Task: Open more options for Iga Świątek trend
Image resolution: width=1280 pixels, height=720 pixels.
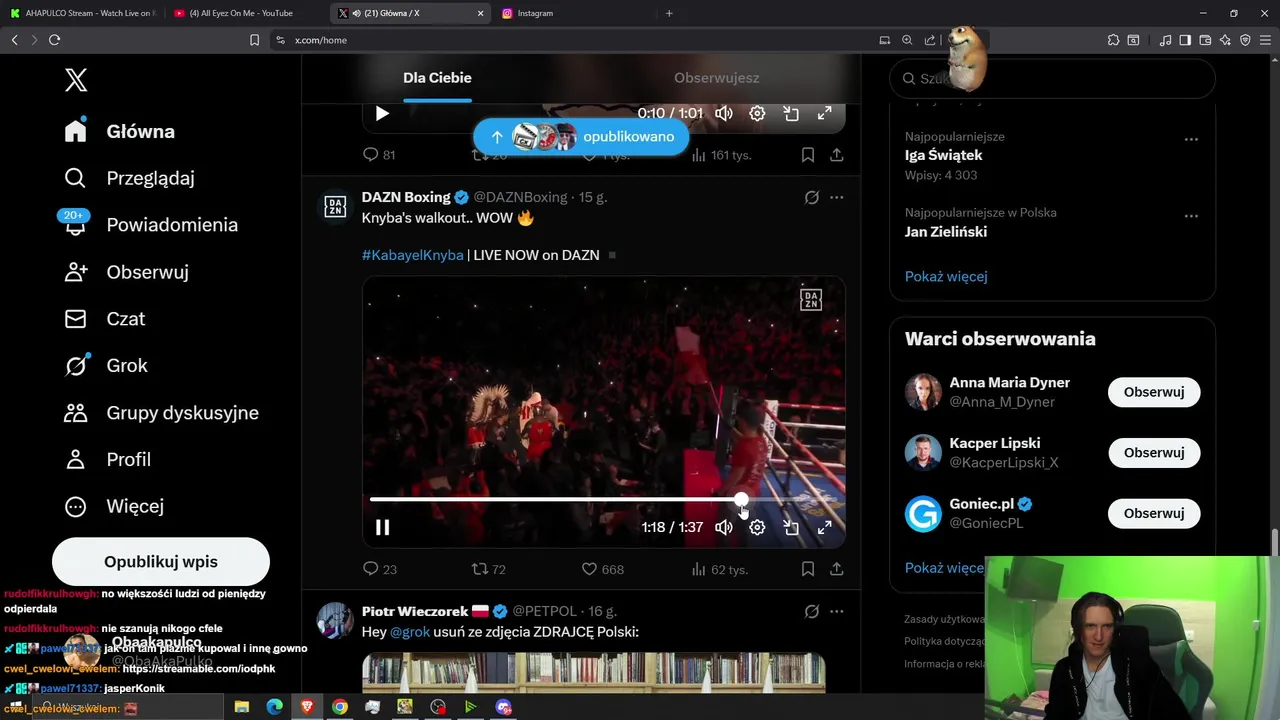Action: [x=1191, y=139]
